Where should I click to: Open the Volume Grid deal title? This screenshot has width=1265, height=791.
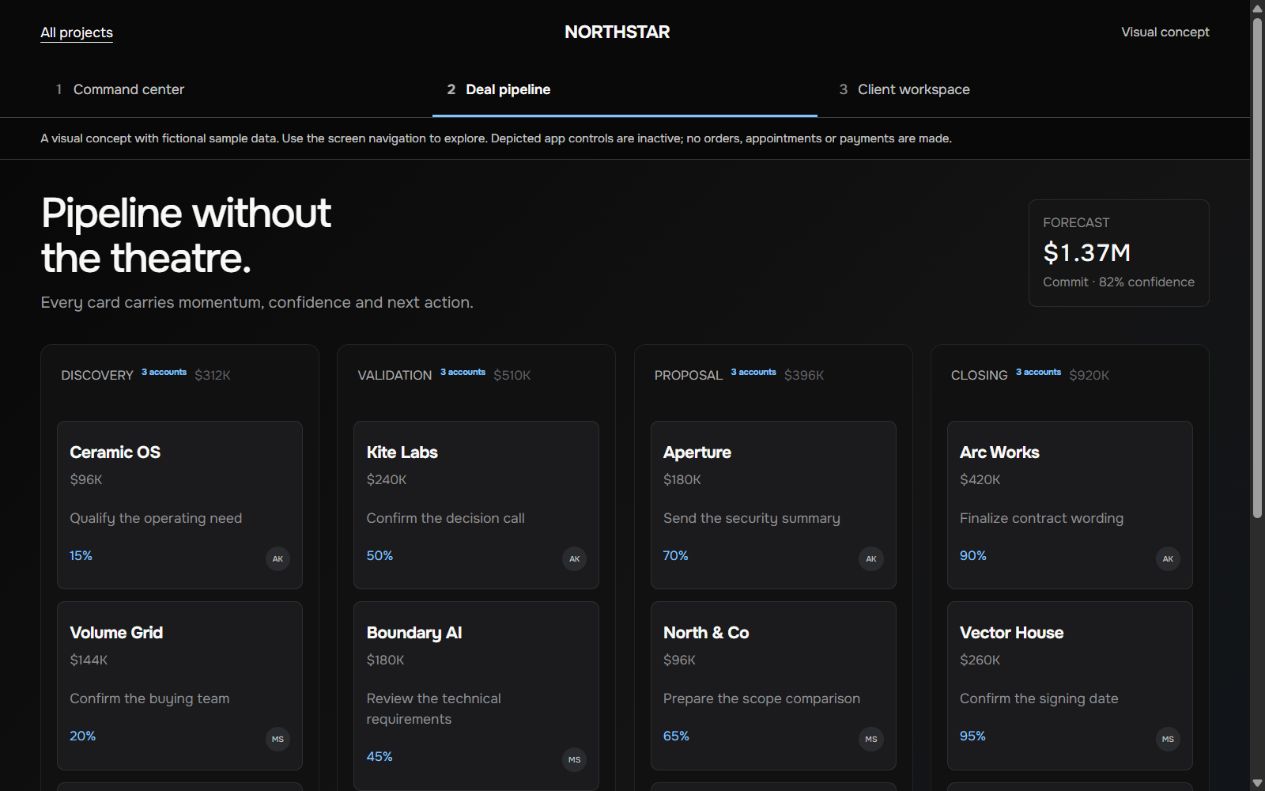click(116, 632)
